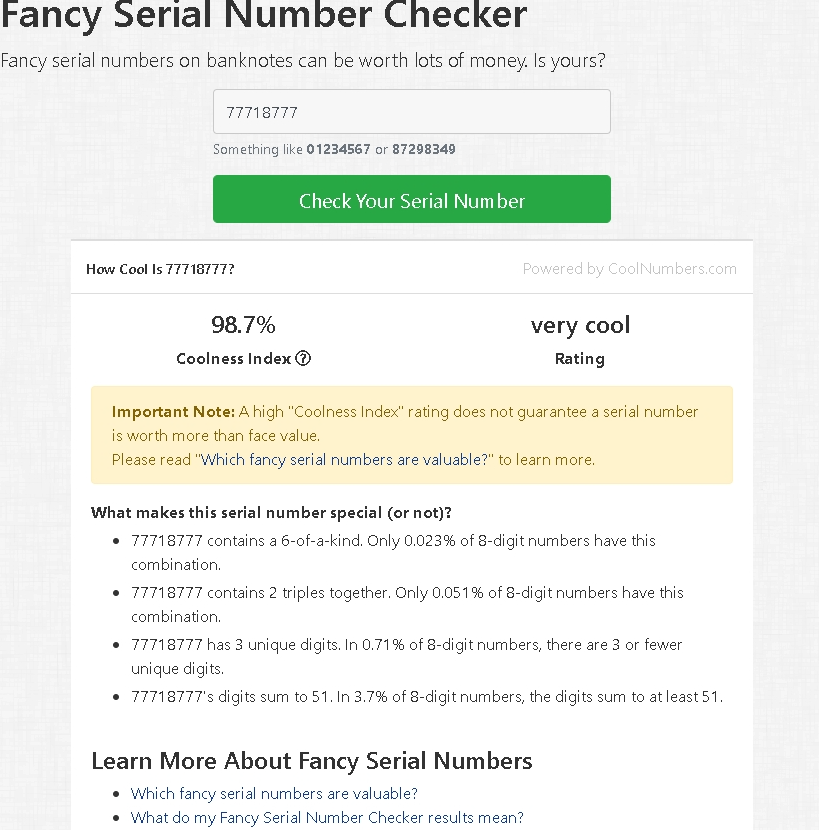Click the bold "Important Note:" label
The width and height of the screenshot is (819, 830).
click(173, 412)
